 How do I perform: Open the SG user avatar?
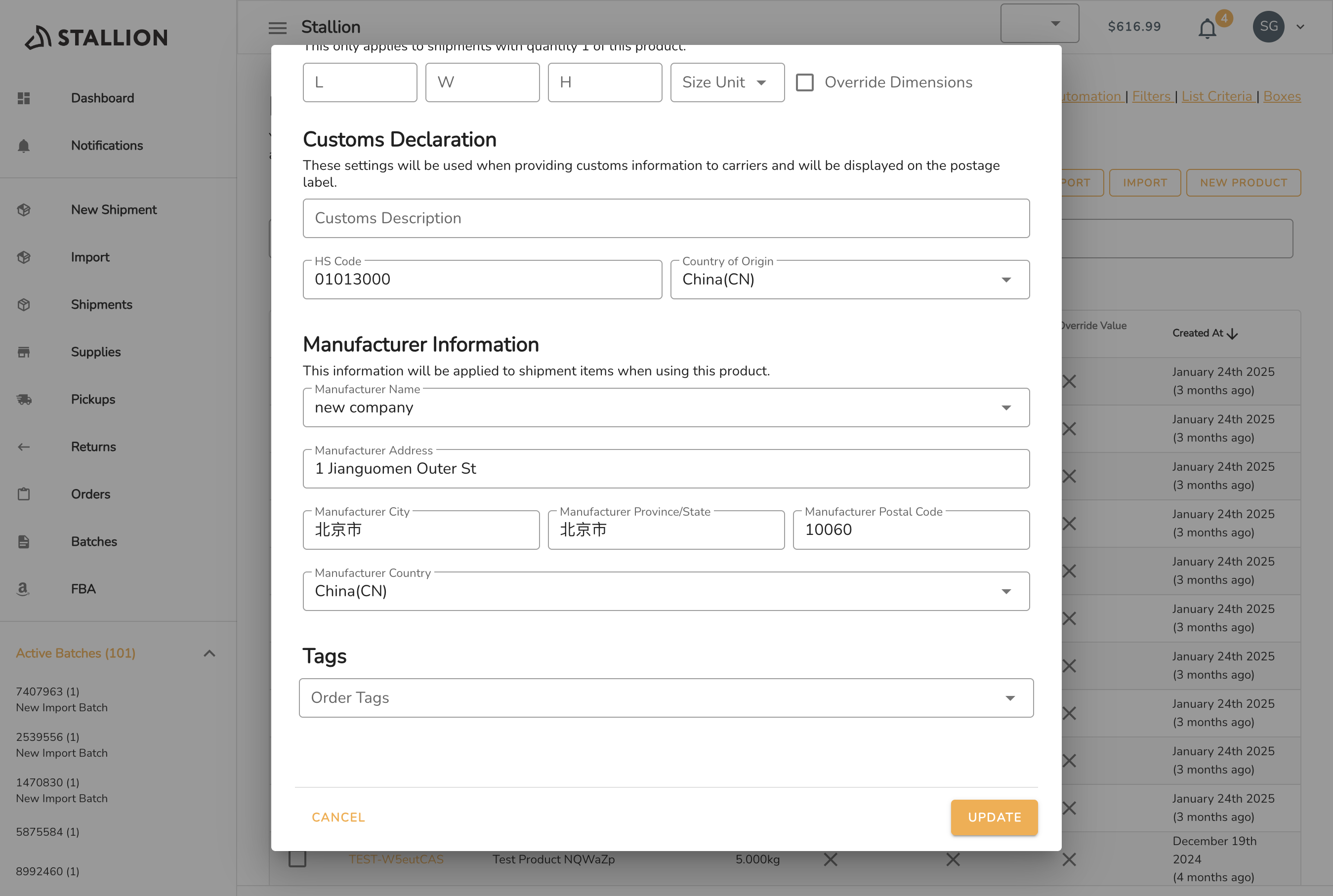(x=1268, y=26)
